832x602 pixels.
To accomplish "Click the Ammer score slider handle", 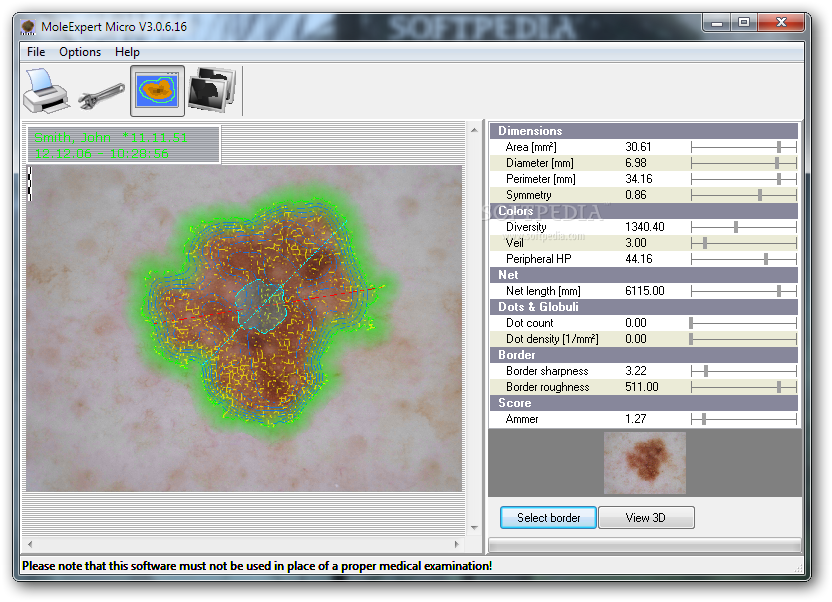I will click(704, 419).
